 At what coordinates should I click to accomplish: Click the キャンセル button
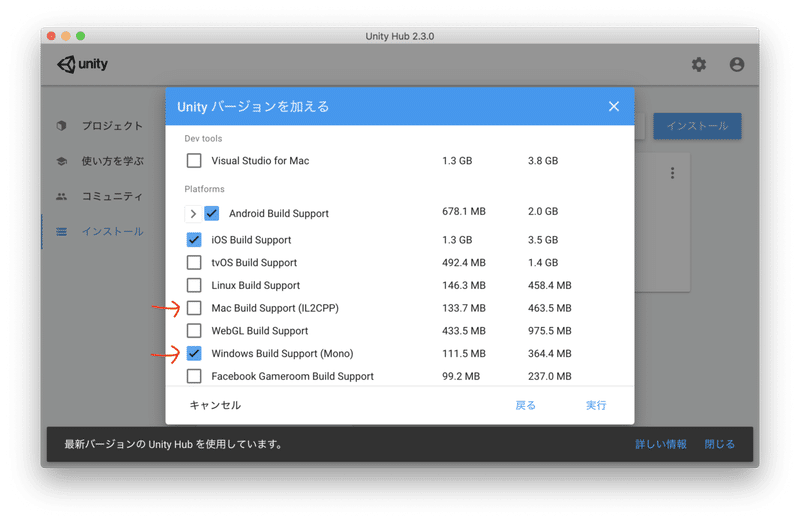point(215,405)
